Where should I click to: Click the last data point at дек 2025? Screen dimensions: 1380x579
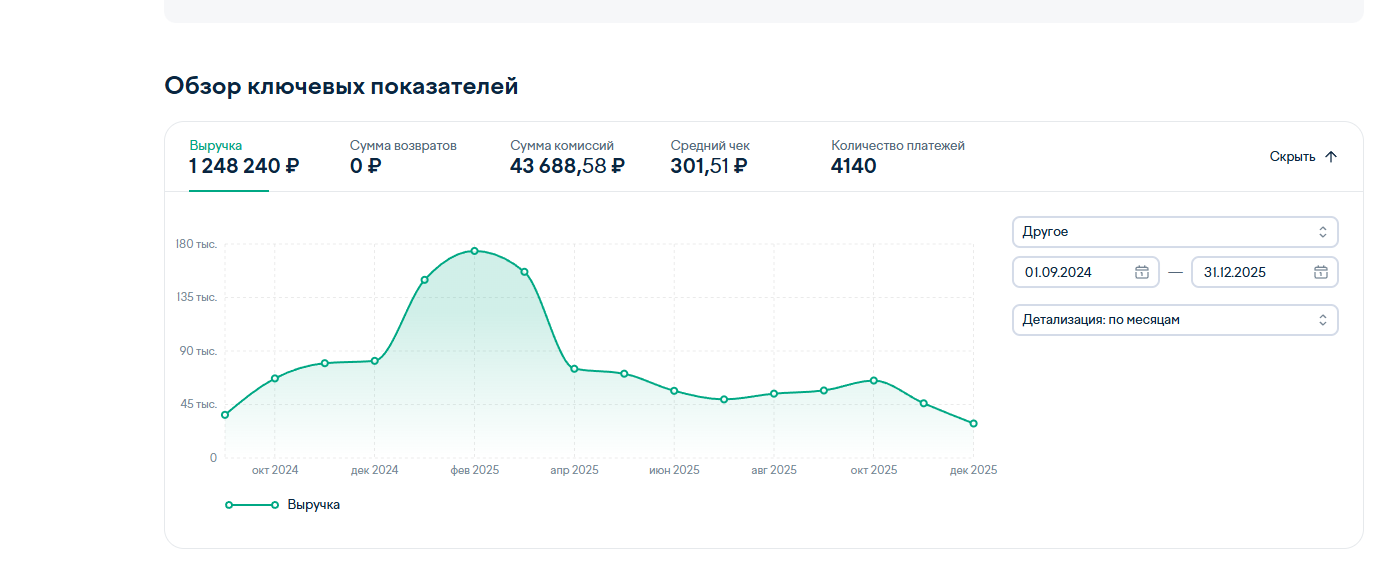pyautogui.click(x=973, y=424)
